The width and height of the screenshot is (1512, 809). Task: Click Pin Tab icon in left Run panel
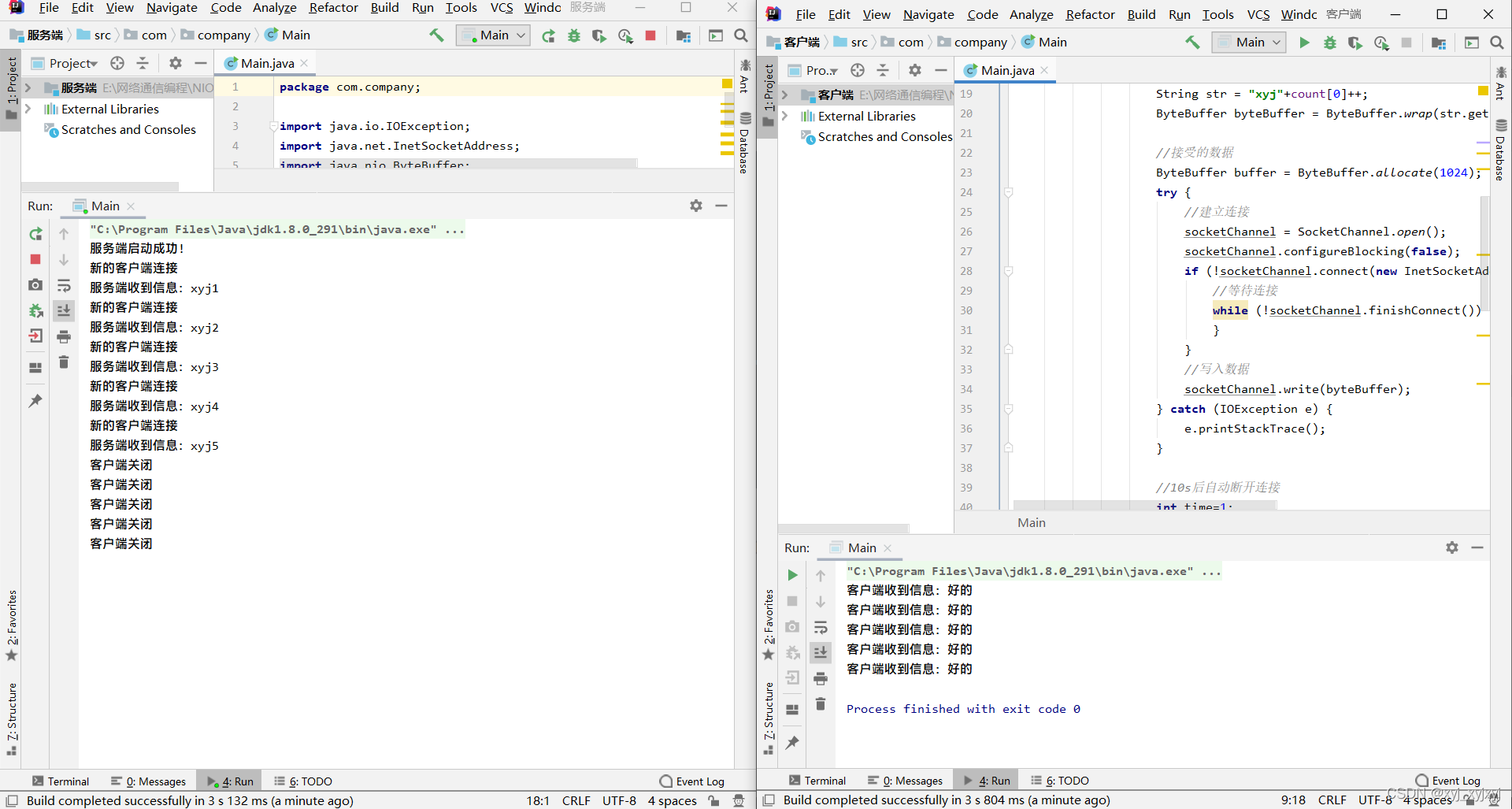pos(35,401)
